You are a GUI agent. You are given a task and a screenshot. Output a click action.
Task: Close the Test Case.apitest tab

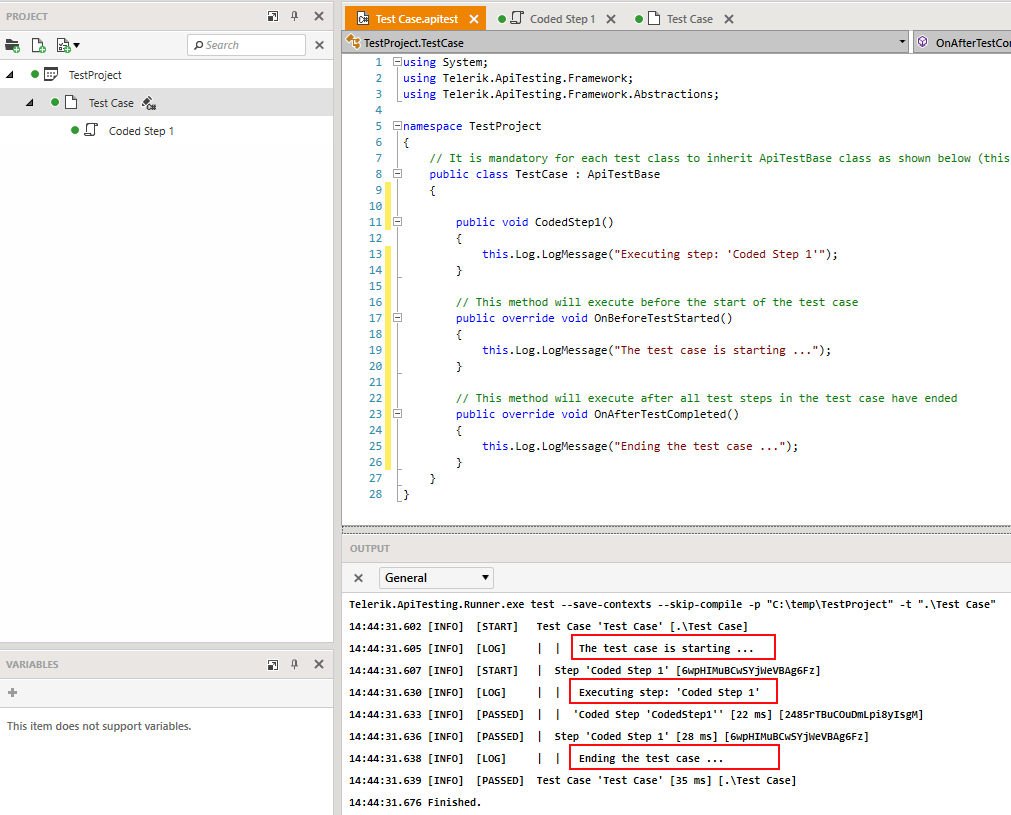click(474, 19)
